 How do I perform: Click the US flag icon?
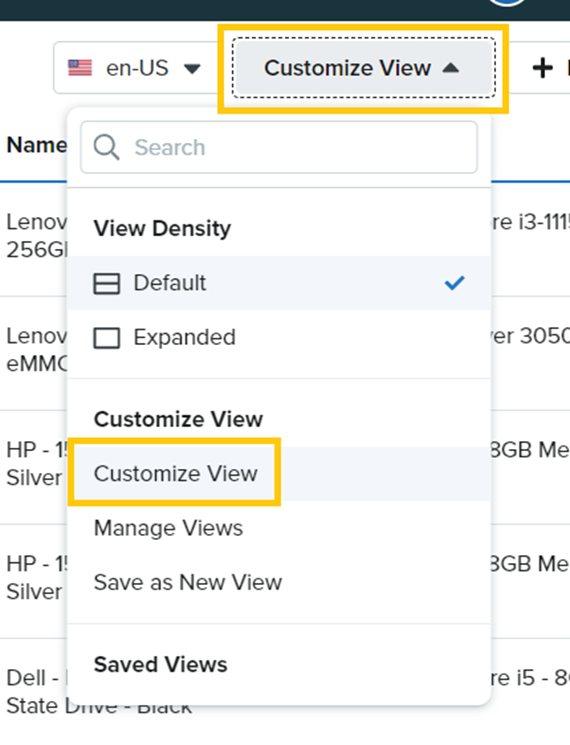click(80, 68)
